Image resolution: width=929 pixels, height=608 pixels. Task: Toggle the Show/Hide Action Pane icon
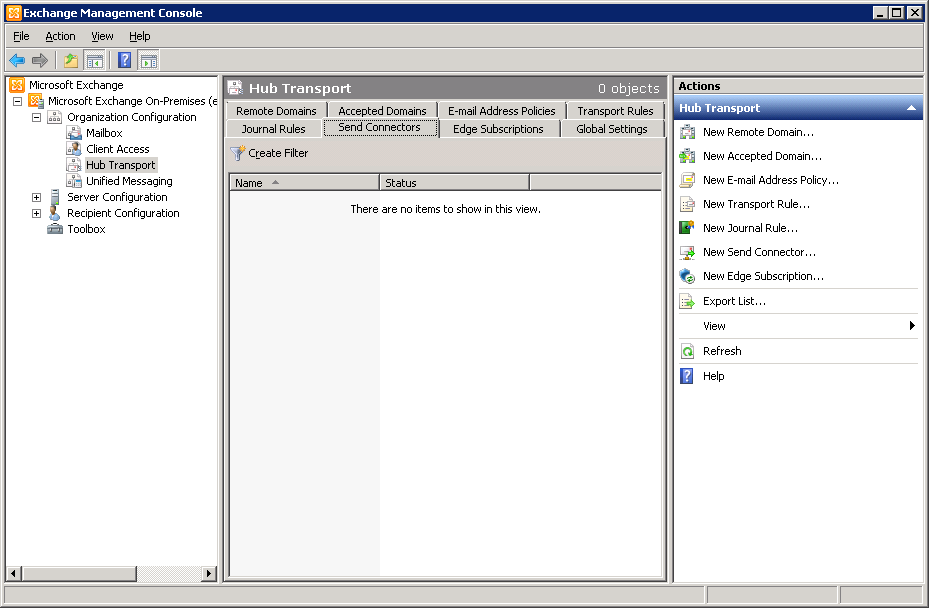tap(149, 60)
